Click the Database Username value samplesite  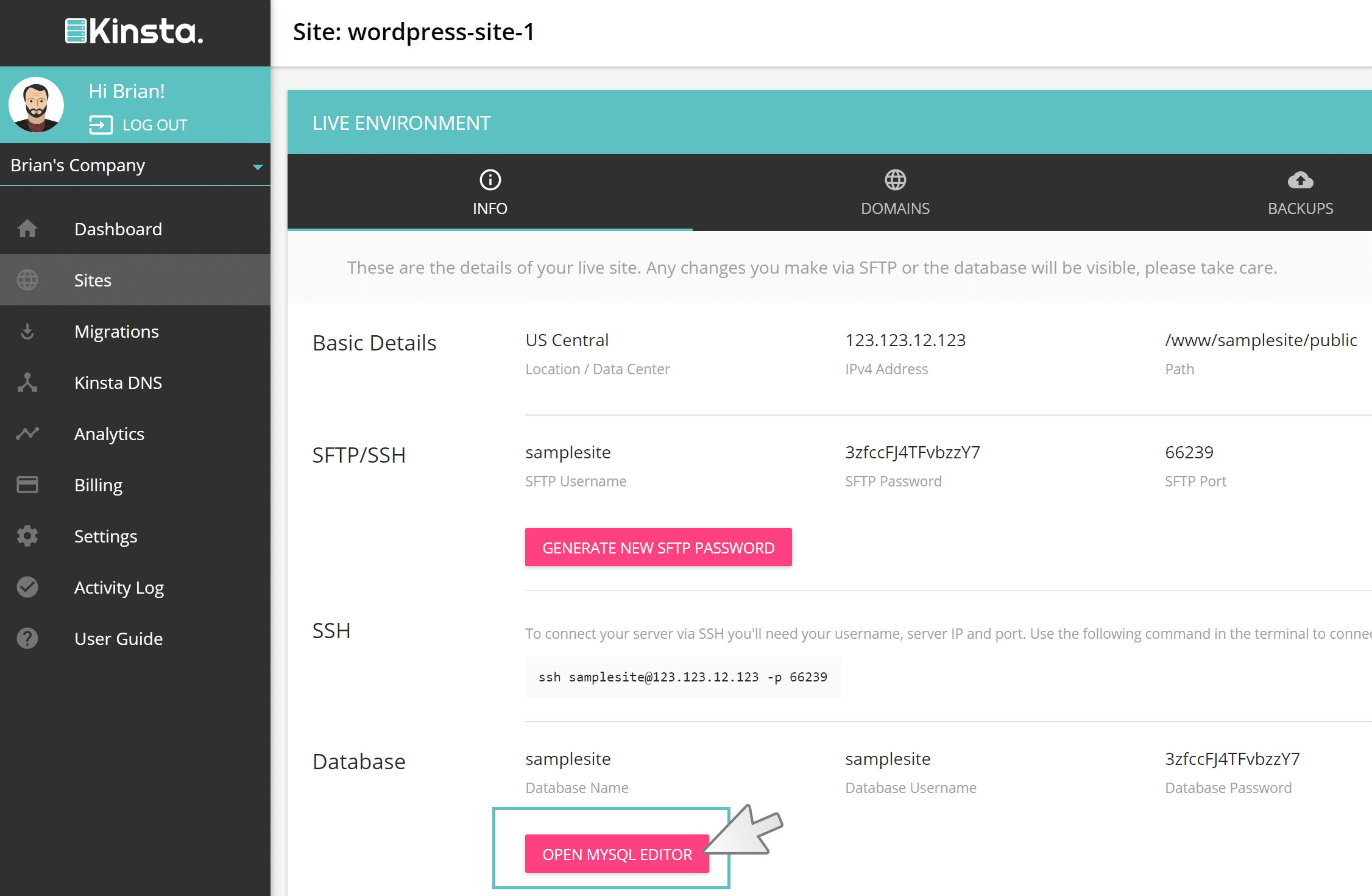888,759
